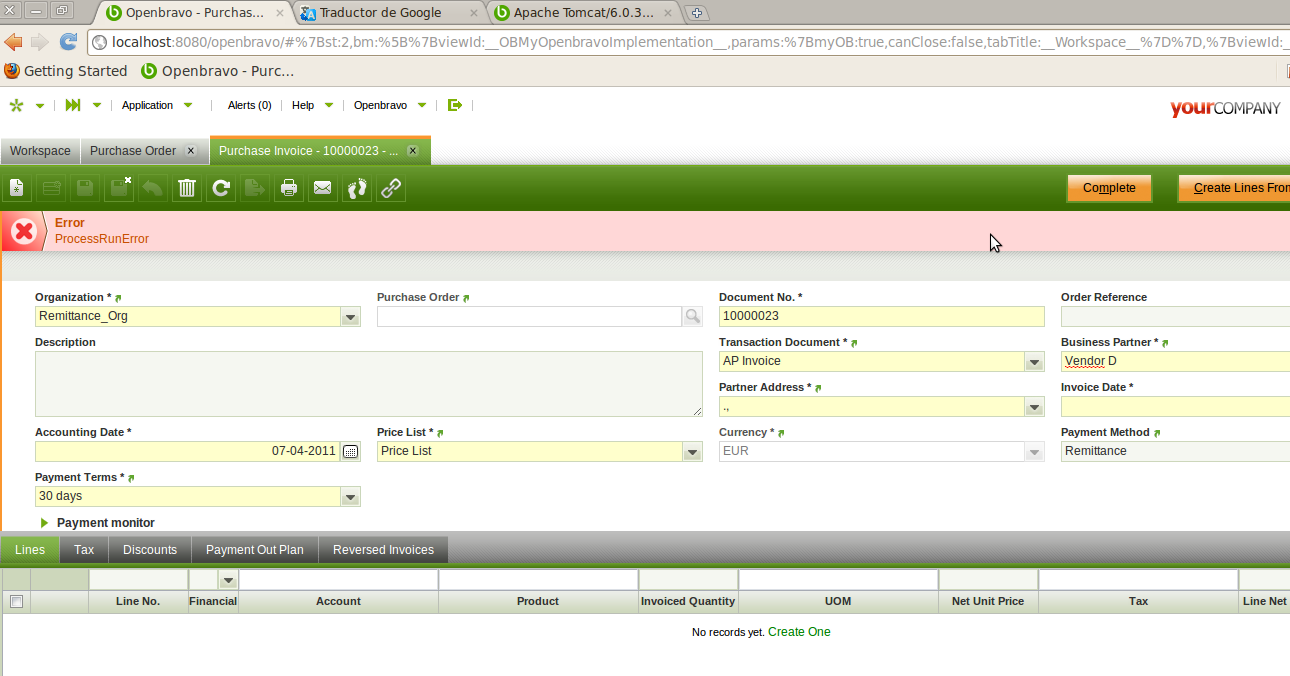The width and height of the screenshot is (1290, 676).
Task: Open the Financial column filter dropdown
Action: (228, 580)
